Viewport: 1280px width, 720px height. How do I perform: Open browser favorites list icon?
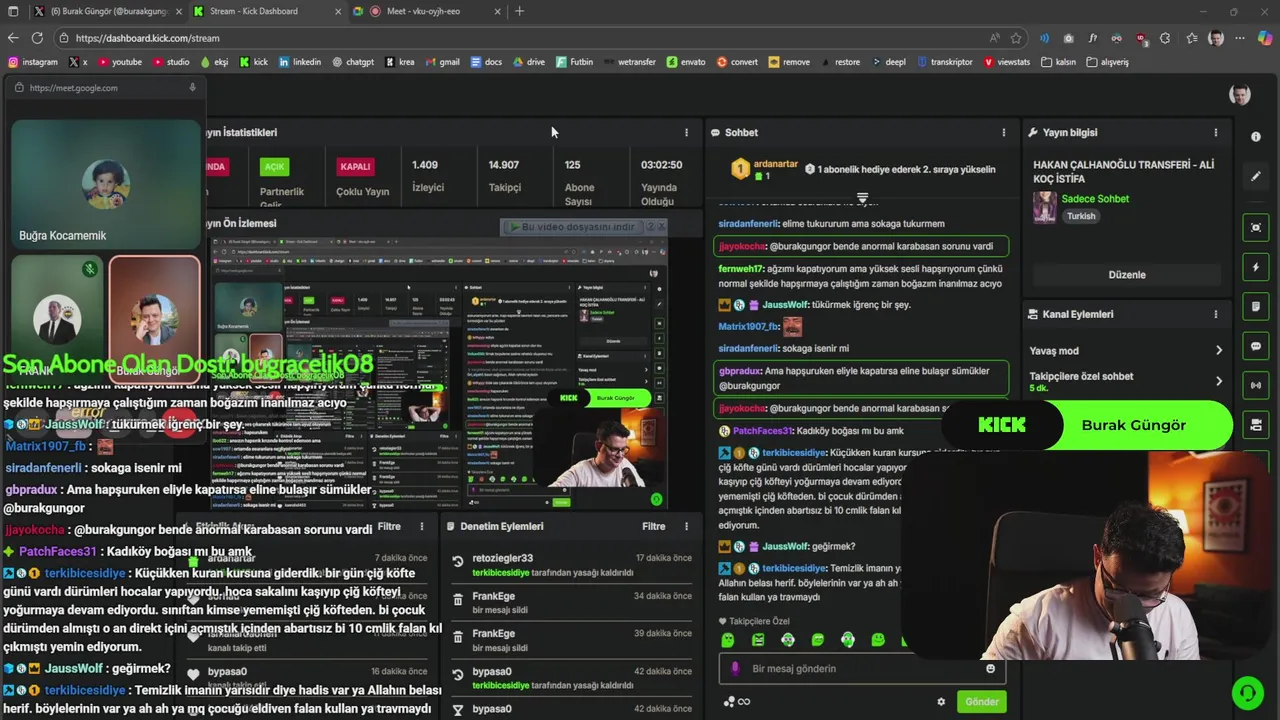(1192, 38)
